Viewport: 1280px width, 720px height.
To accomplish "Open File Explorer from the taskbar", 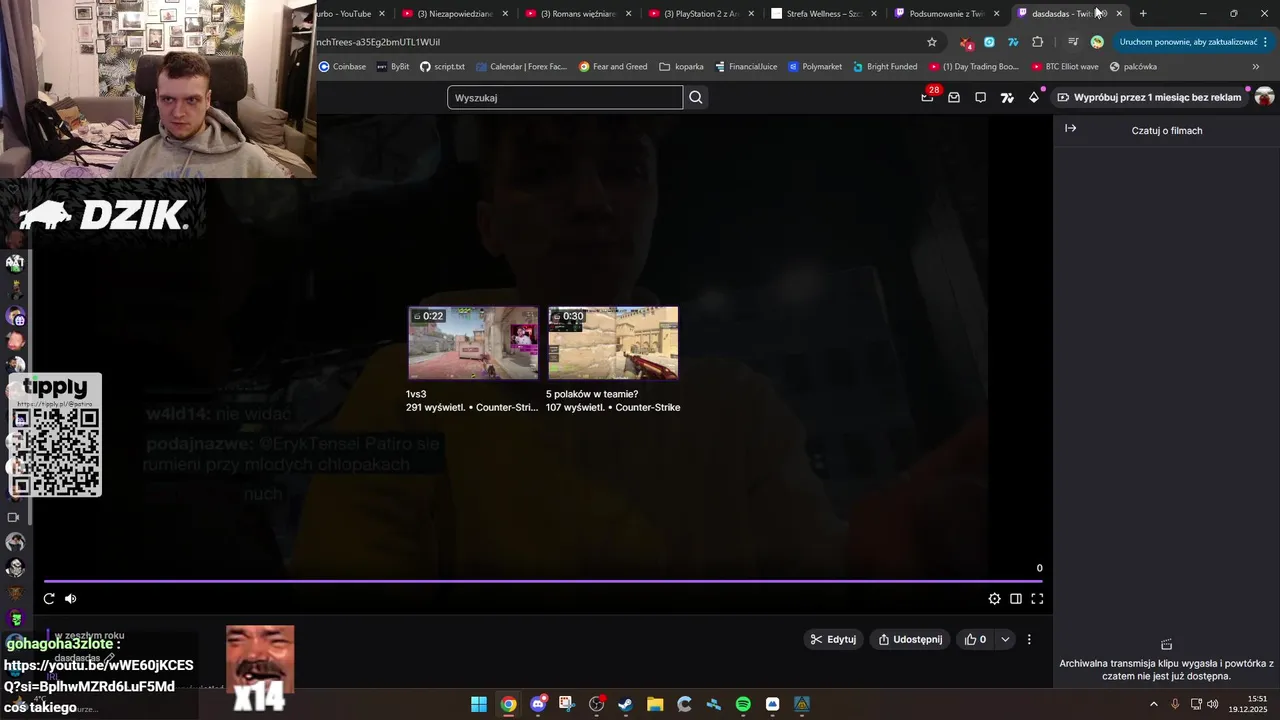I will coord(655,704).
